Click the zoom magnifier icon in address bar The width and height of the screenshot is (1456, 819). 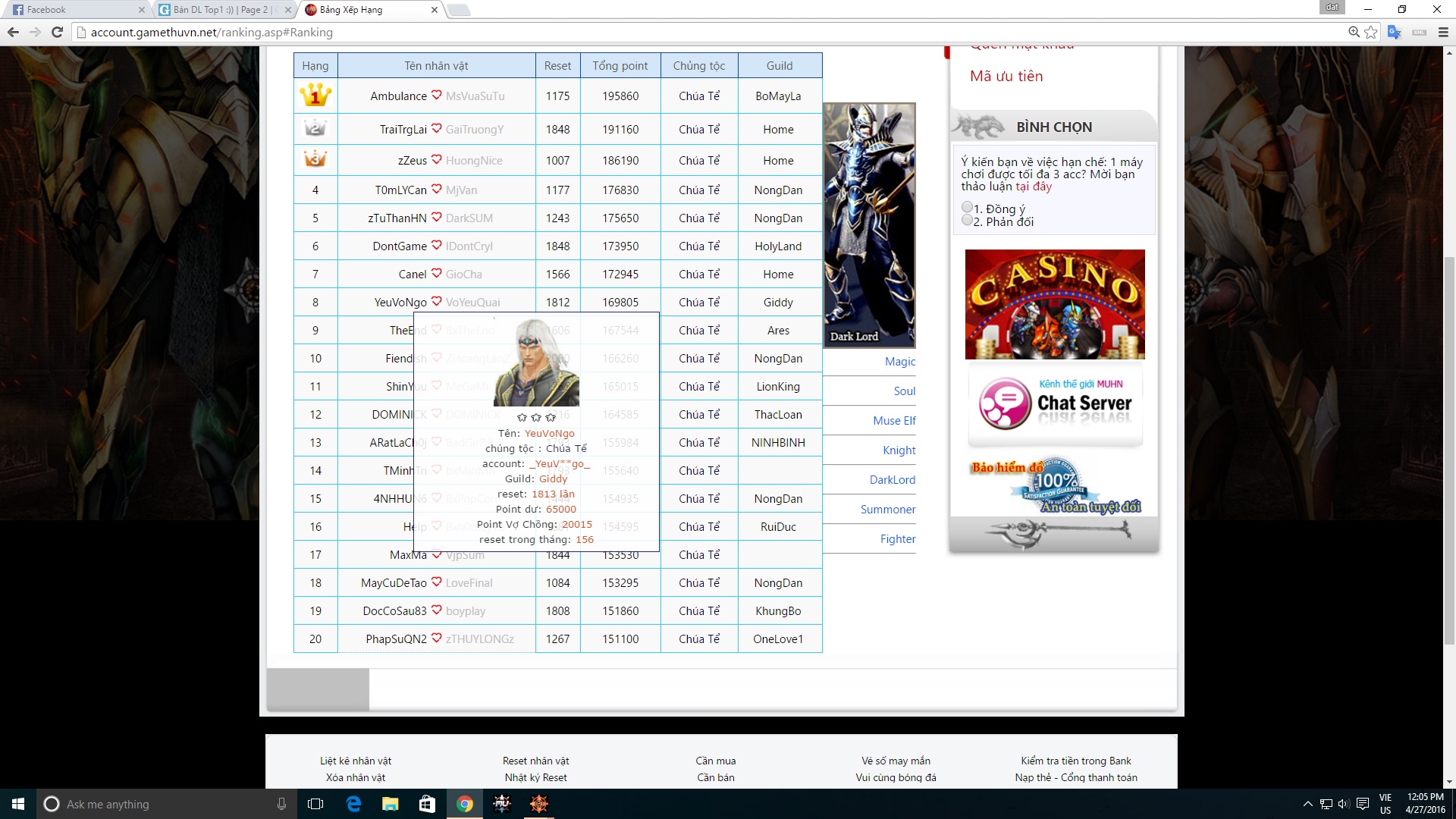(x=1354, y=32)
